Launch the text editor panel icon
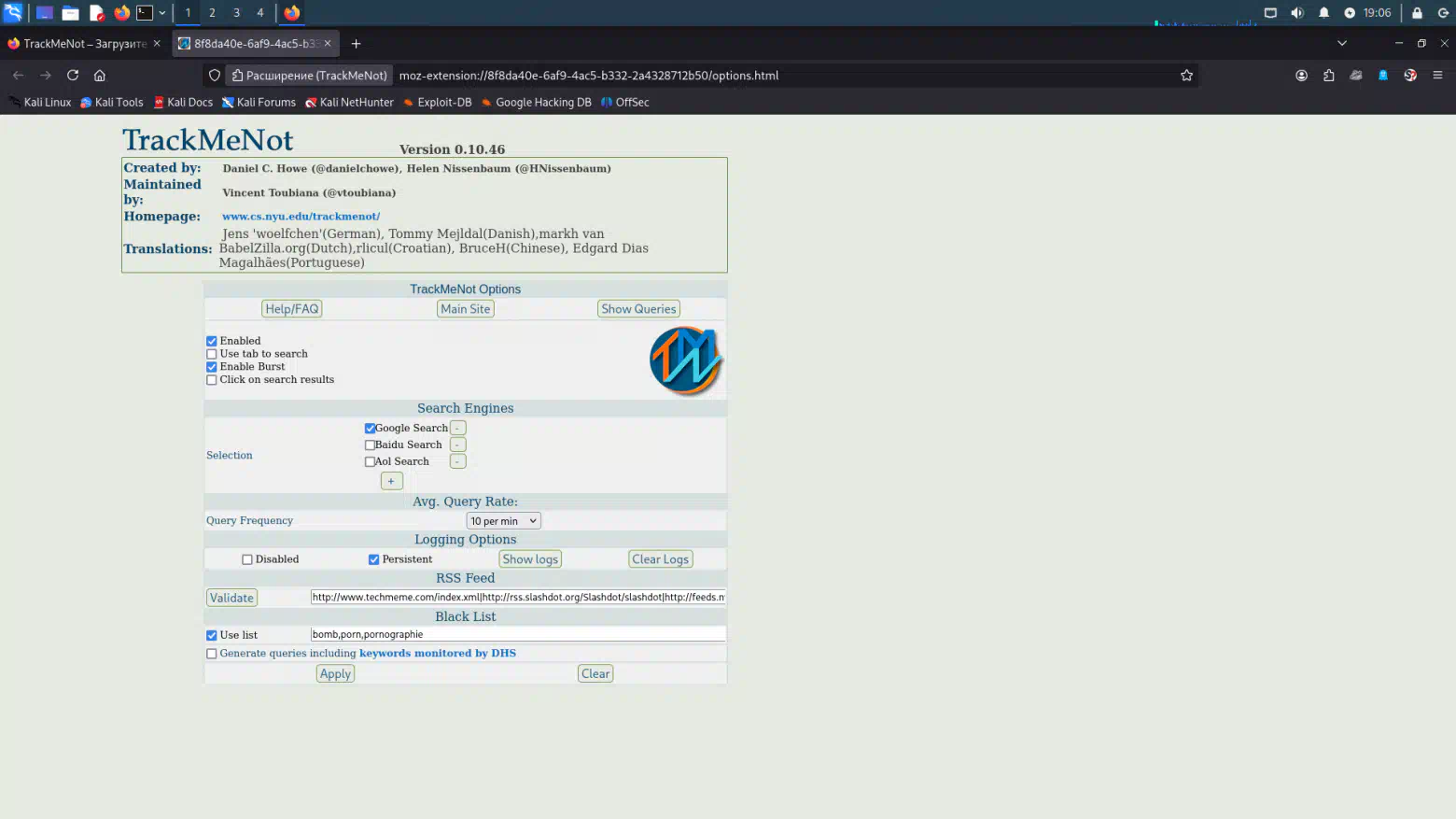Viewport: 1456px width, 819px height. tap(96, 13)
